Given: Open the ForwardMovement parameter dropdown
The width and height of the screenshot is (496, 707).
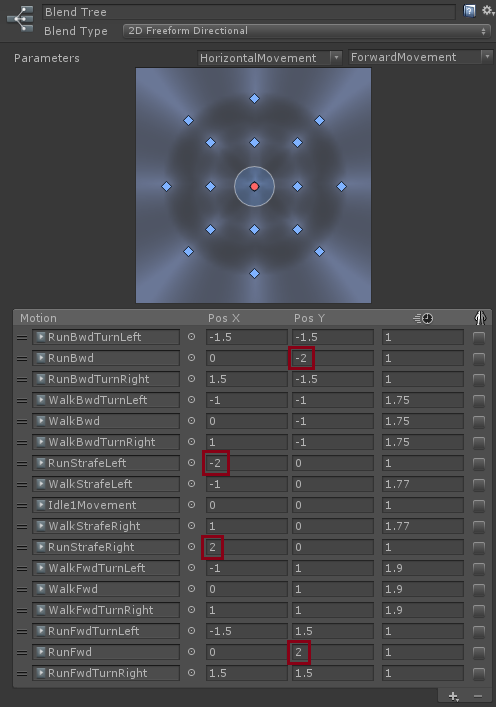Looking at the screenshot, I should click(420, 57).
